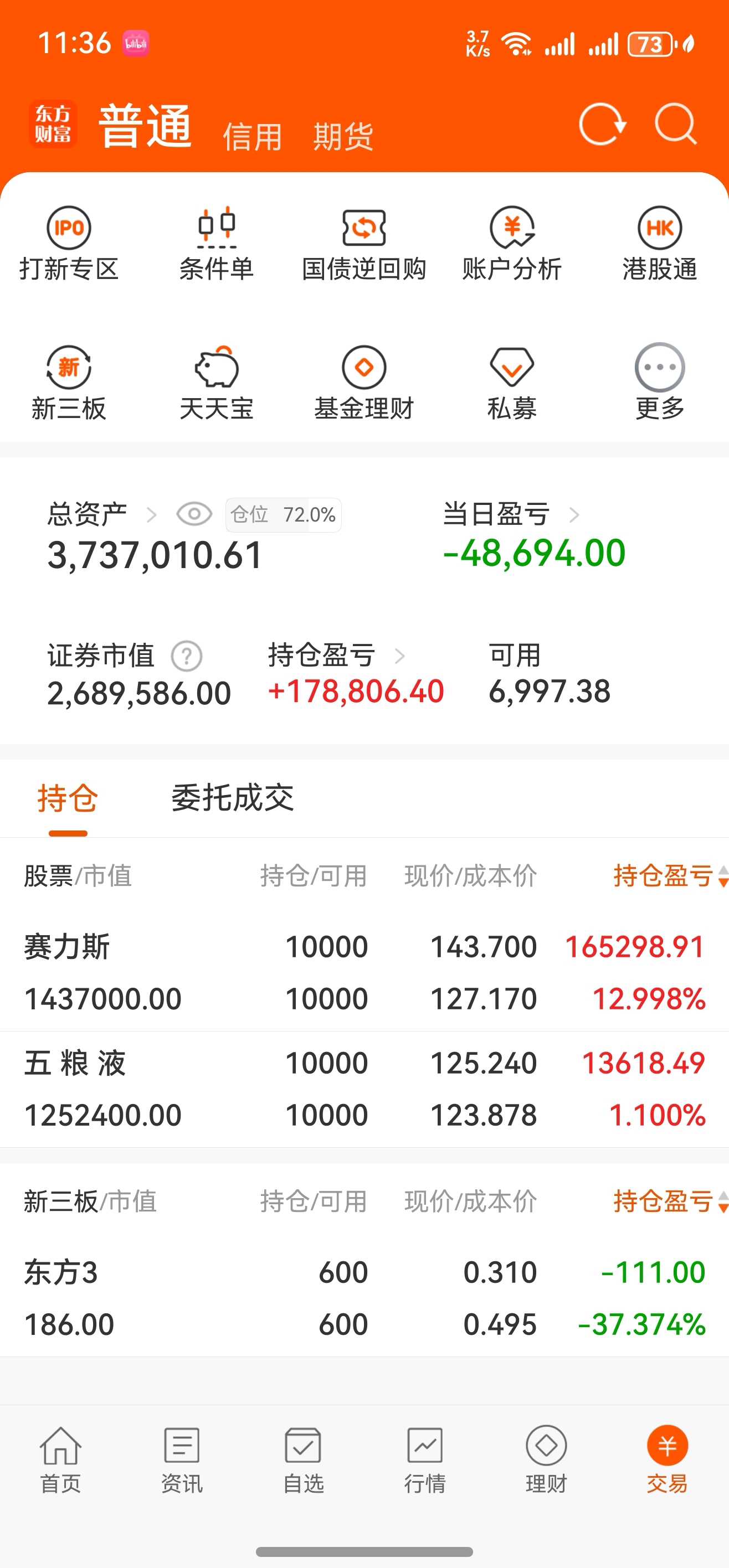
Task: Tap 五粮液 current price 125.240
Action: 484,1064
